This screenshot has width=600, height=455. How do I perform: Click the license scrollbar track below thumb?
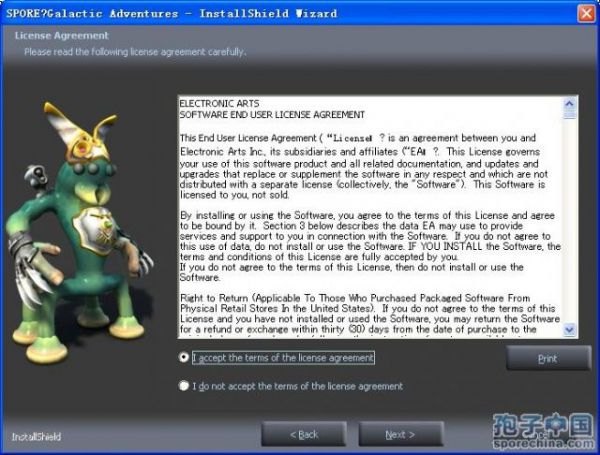pos(570,221)
